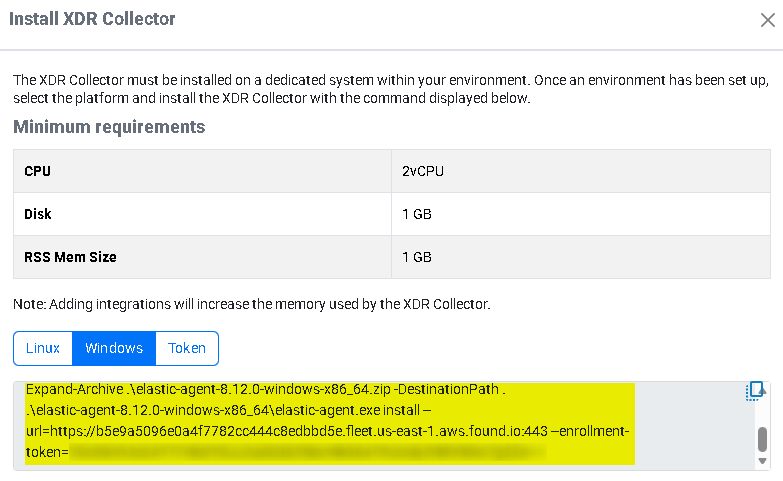This screenshot has height=481, width=783.
Task: Select the Windows platform tab
Action: pyautogui.click(x=114, y=348)
